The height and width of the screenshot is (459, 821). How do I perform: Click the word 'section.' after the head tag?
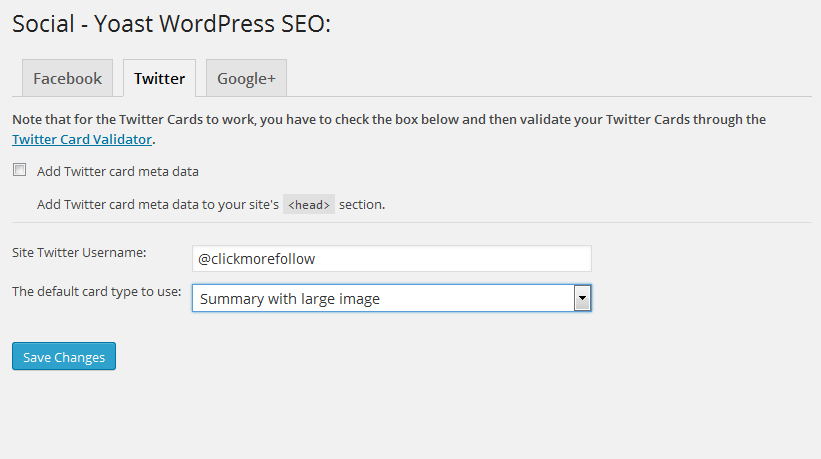(362, 204)
